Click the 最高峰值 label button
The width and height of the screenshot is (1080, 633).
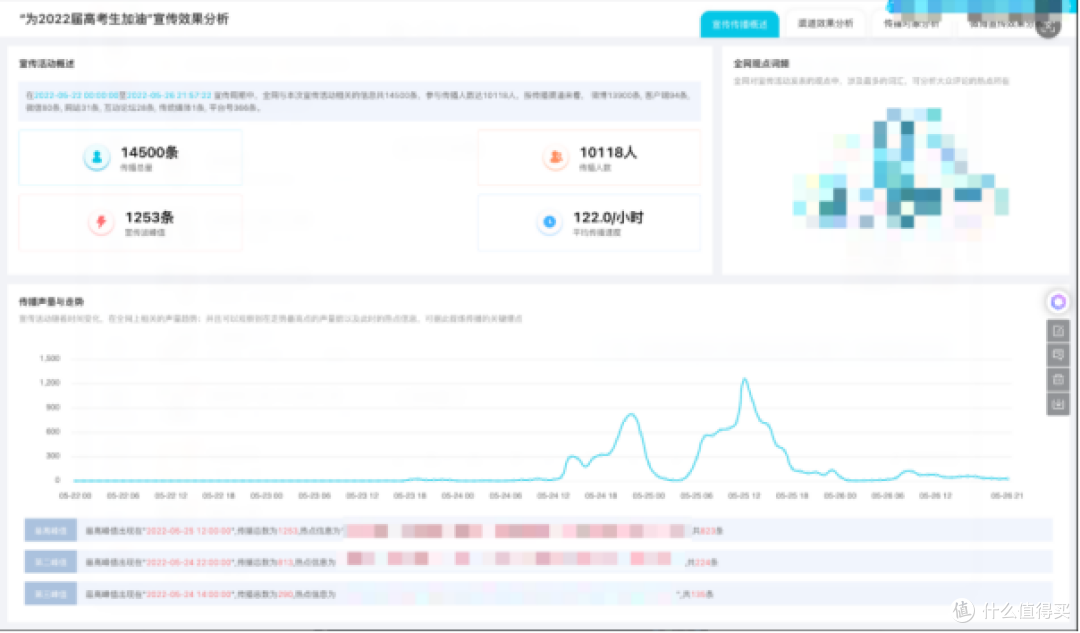click(x=51, y=531)
